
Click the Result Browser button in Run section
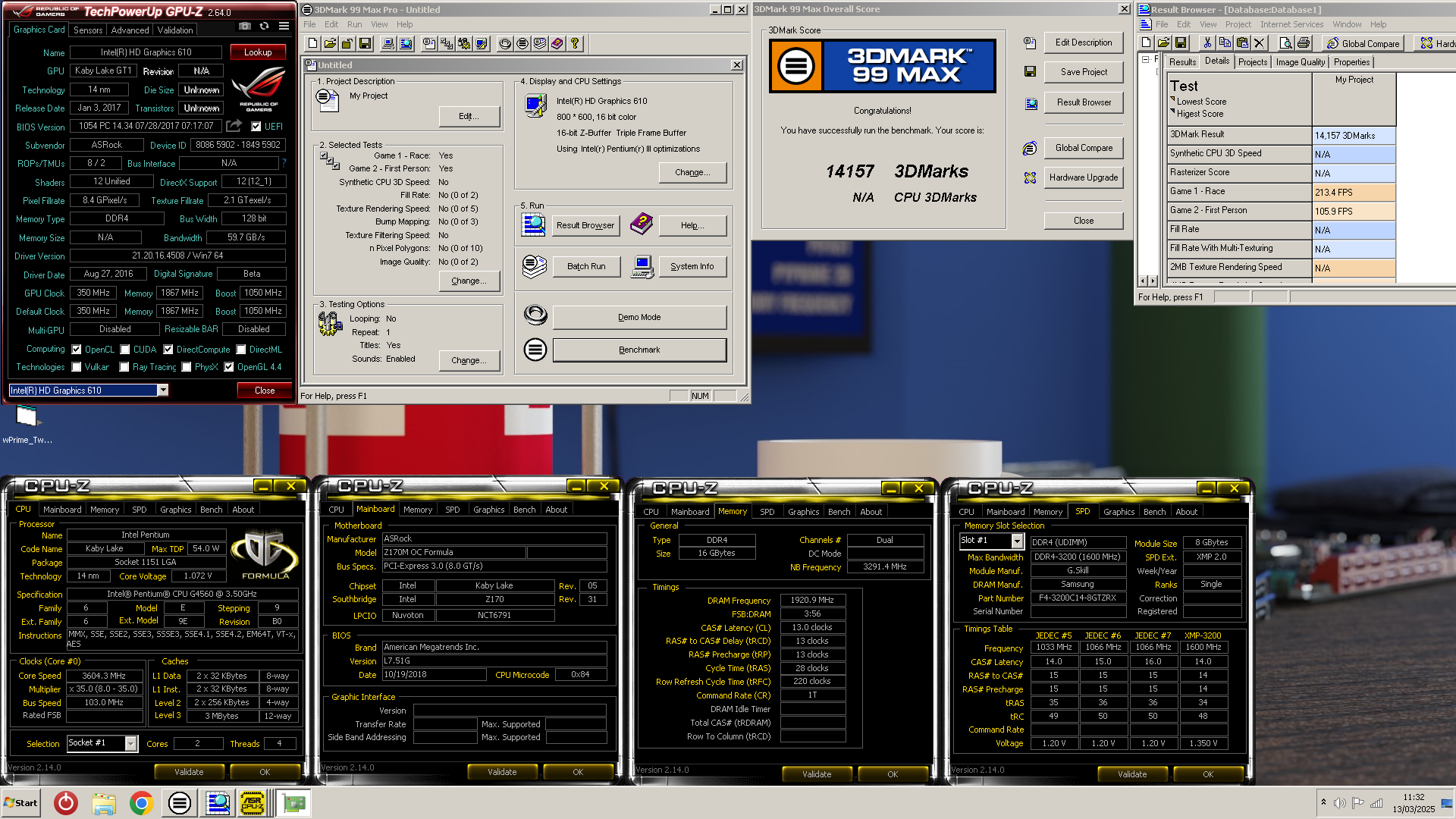point(585,225)
